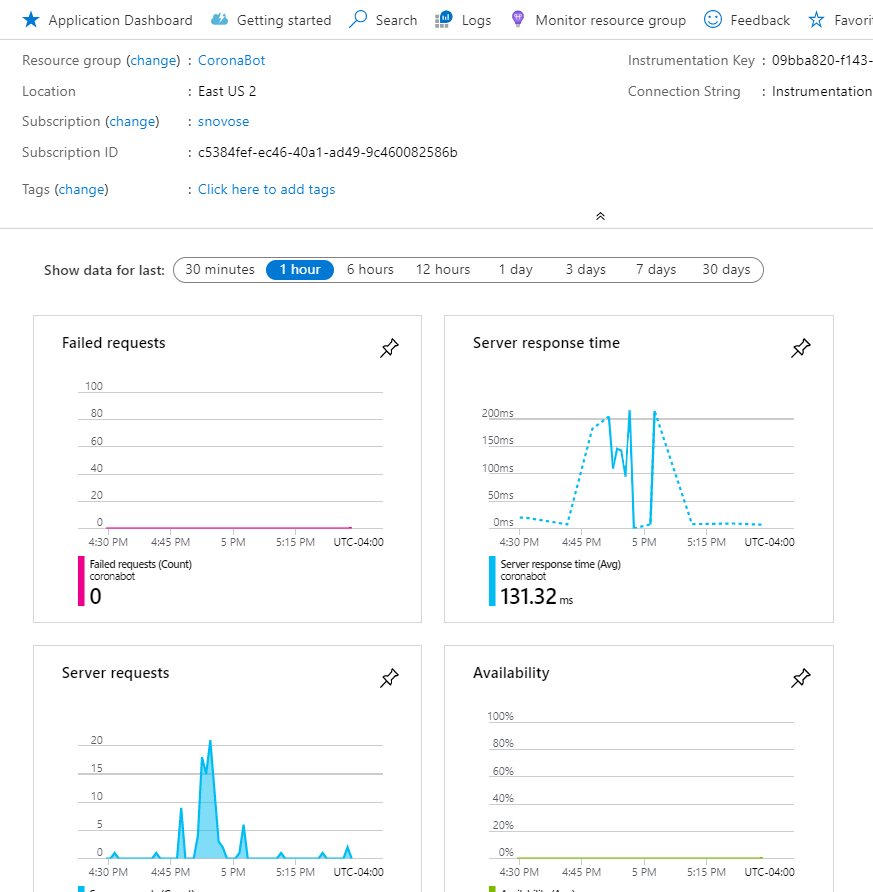Open the snovose subscription link
873x892 pixels.
point(224,121)
